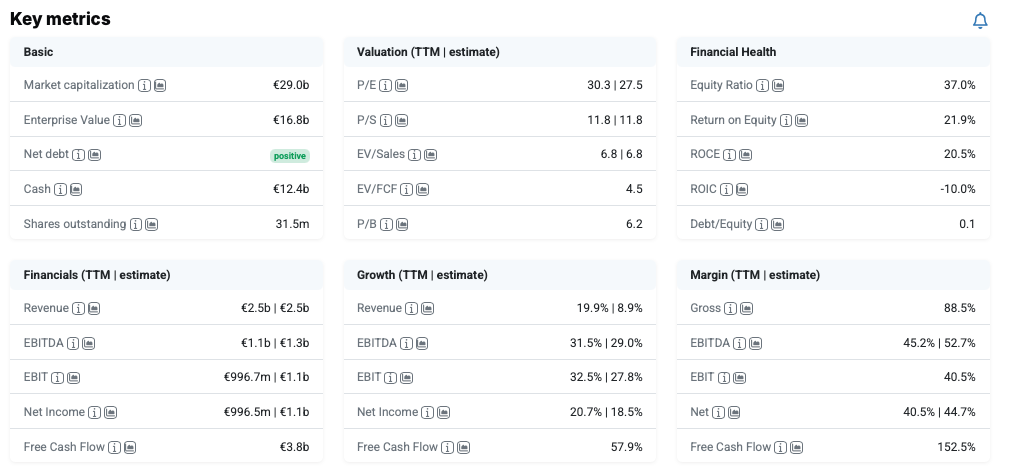Show info for EV/FCF metric
1009x472 pixels.
pos(407,190)
